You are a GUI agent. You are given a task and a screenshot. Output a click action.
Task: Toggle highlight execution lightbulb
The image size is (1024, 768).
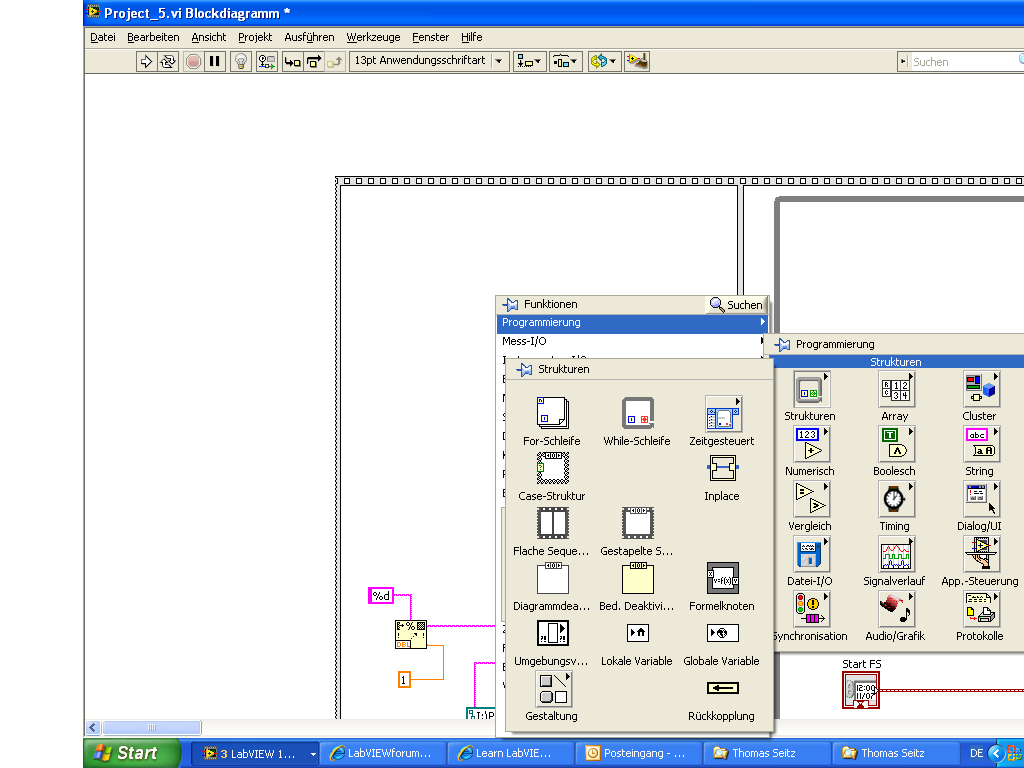[x=241, y=61]
